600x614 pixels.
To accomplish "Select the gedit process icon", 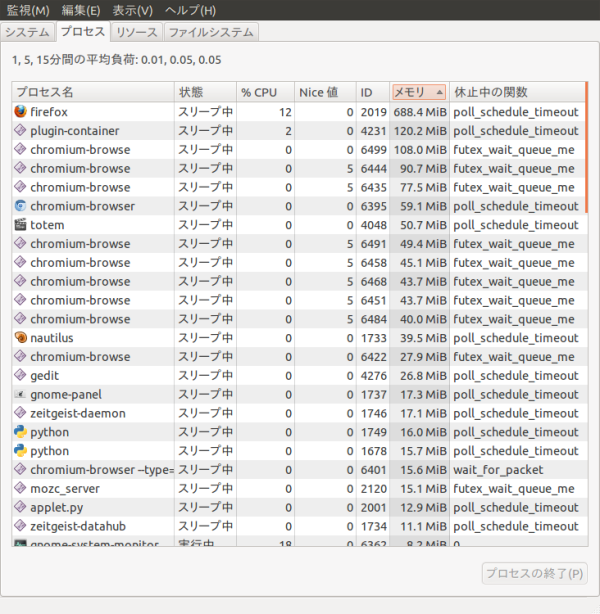I will click(20, 376).
